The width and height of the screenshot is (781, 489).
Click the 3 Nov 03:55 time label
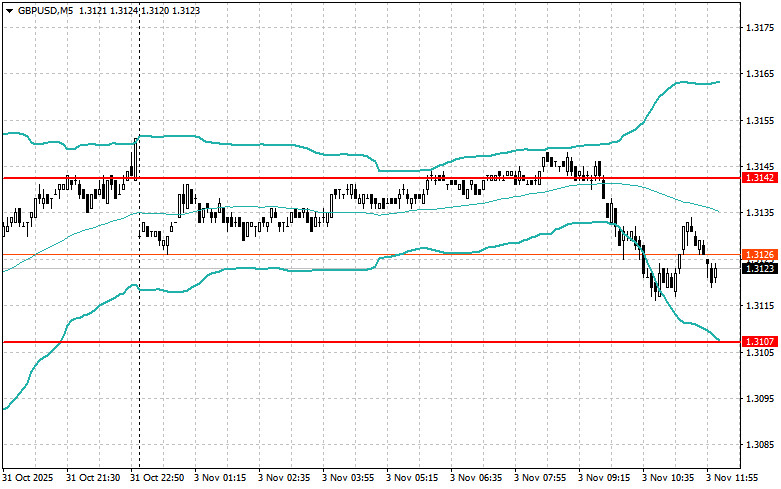[x=348, y=478]
